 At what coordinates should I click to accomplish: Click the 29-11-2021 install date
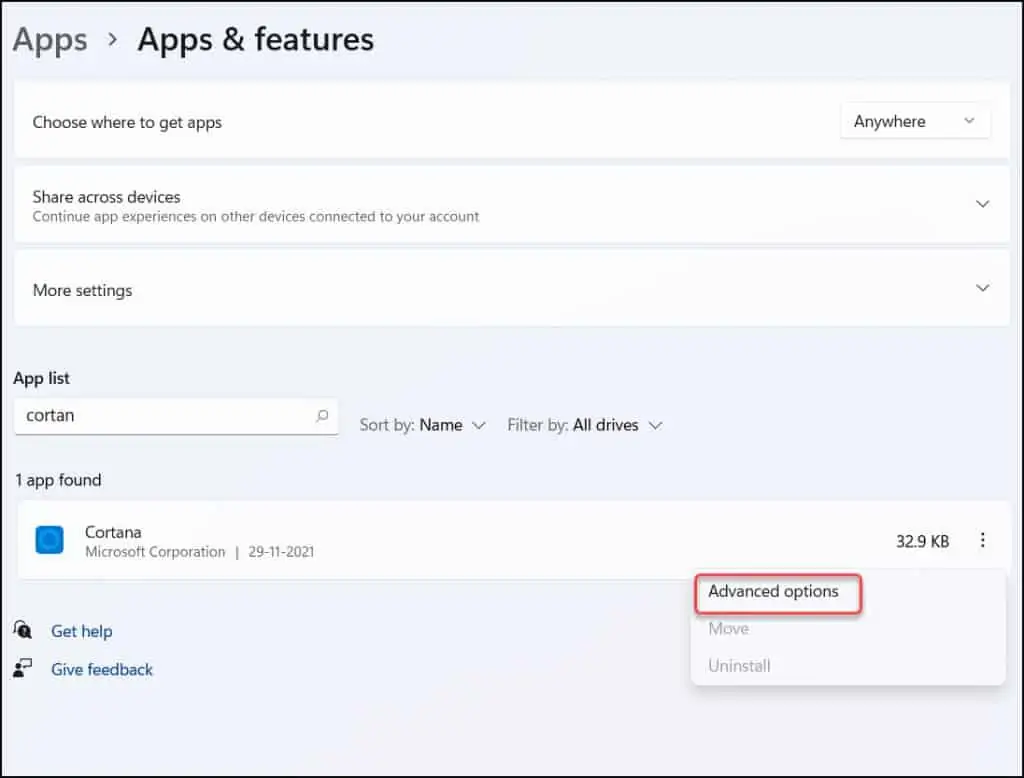pyautogui.click(x=281, y=552)
